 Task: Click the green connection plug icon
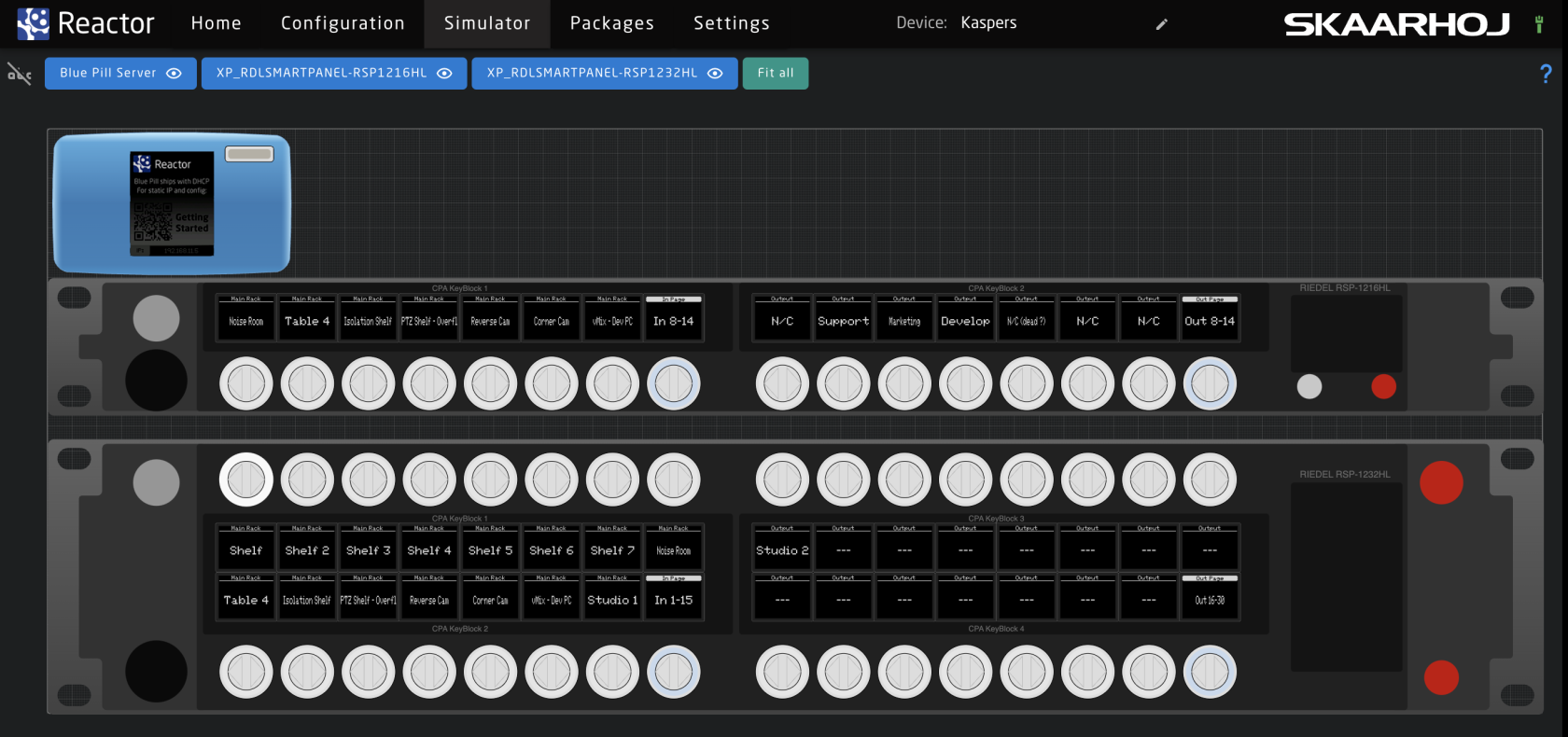pyautogui.click(x=1539, y=24)
